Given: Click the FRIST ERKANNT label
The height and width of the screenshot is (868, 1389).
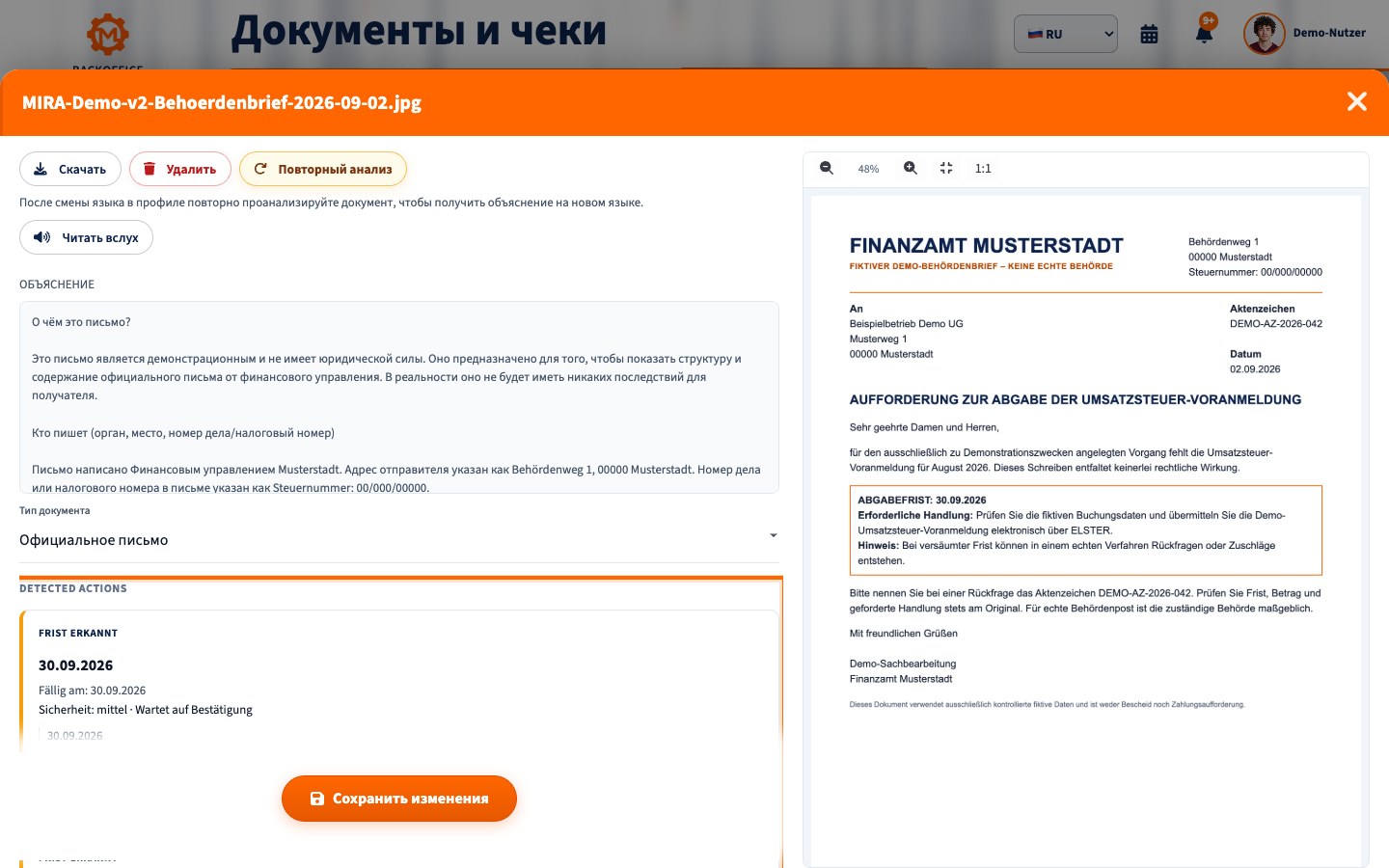Looking at the screenshot, I should coord(78,634).
